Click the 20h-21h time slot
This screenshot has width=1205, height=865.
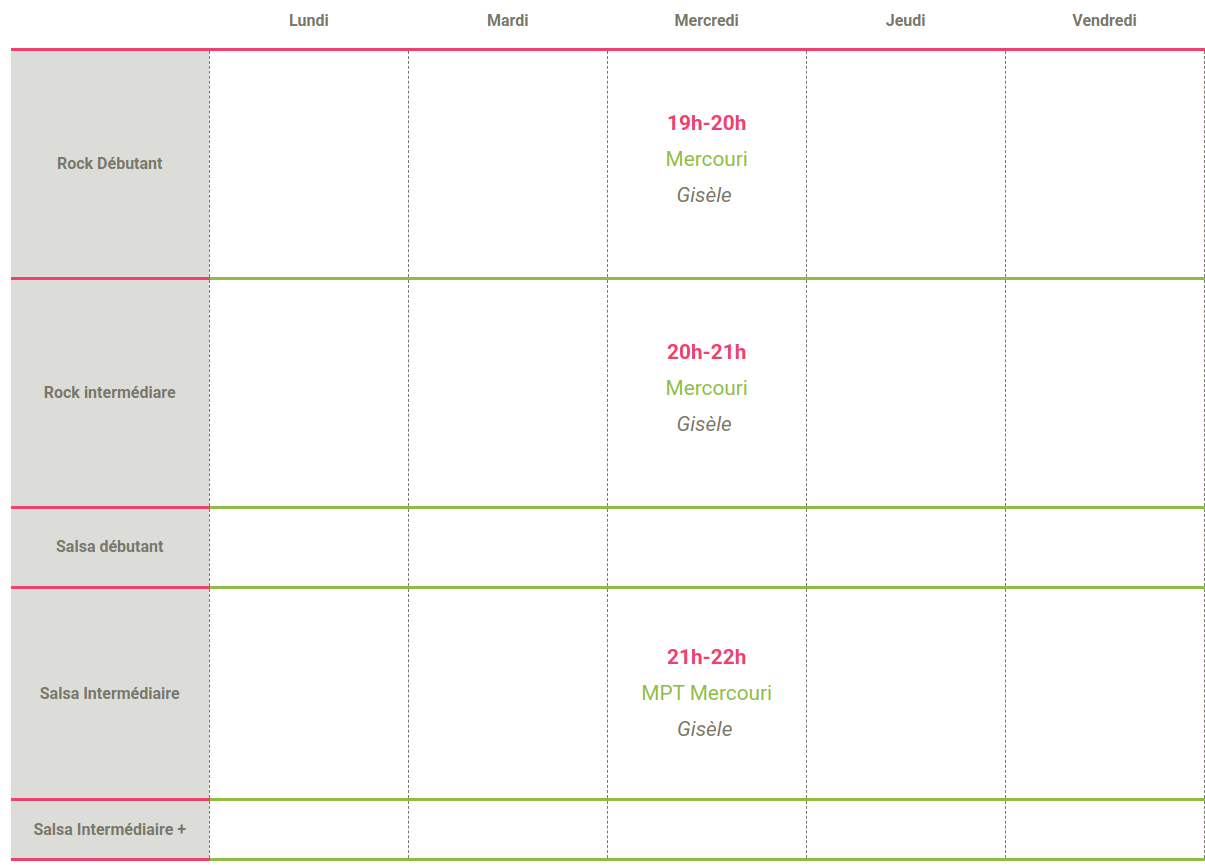tap(707, 352)
